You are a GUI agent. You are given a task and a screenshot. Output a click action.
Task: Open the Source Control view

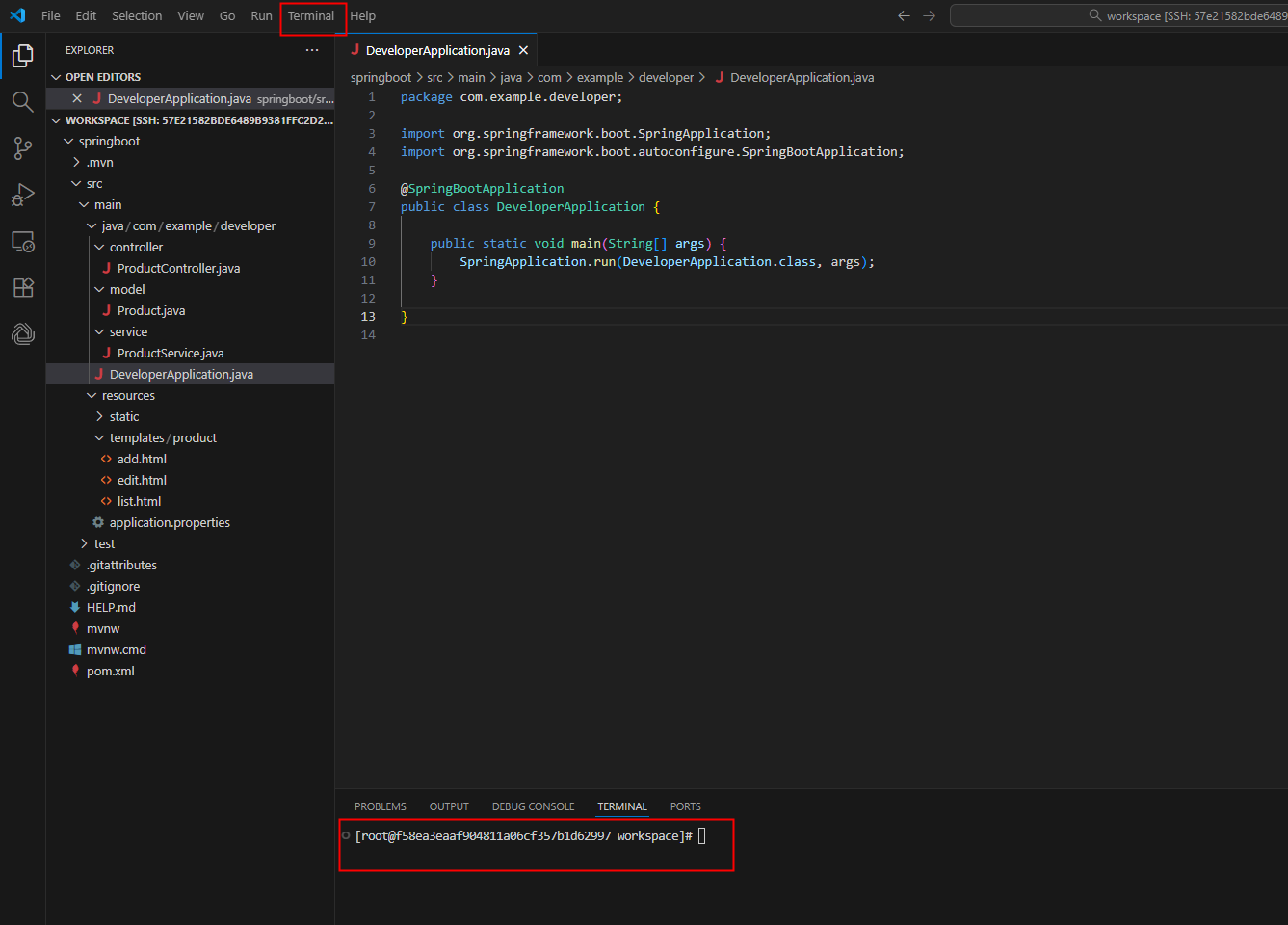(23, 148)
